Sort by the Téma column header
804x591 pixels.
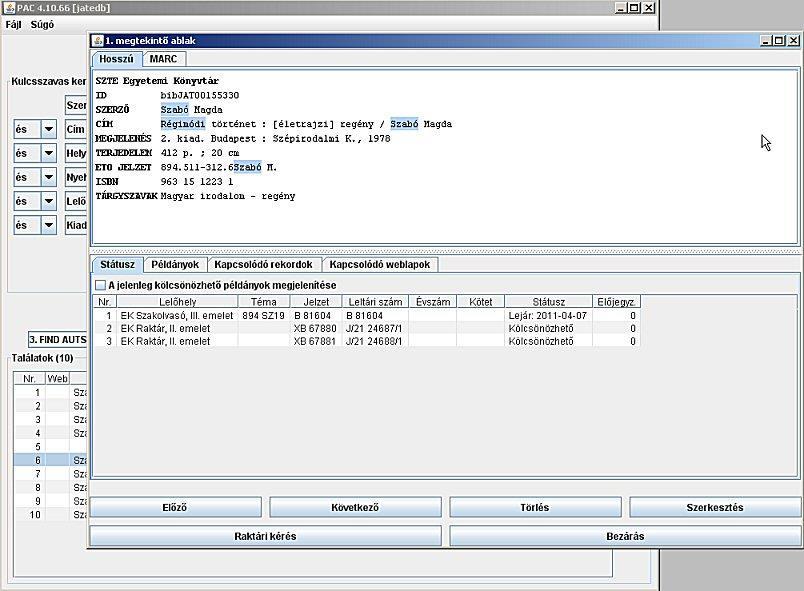[264, 302]
